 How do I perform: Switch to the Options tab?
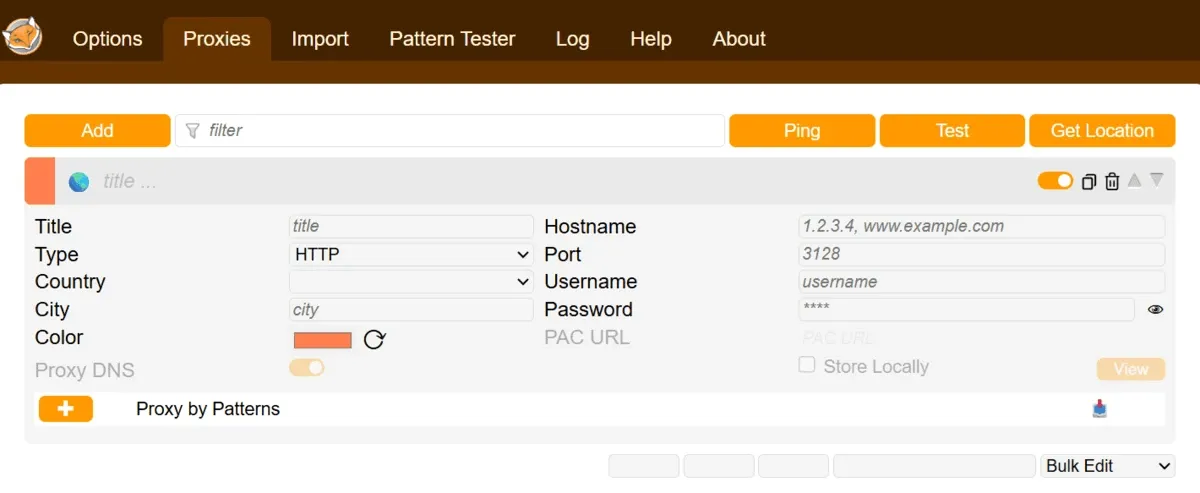coord(108,39)
